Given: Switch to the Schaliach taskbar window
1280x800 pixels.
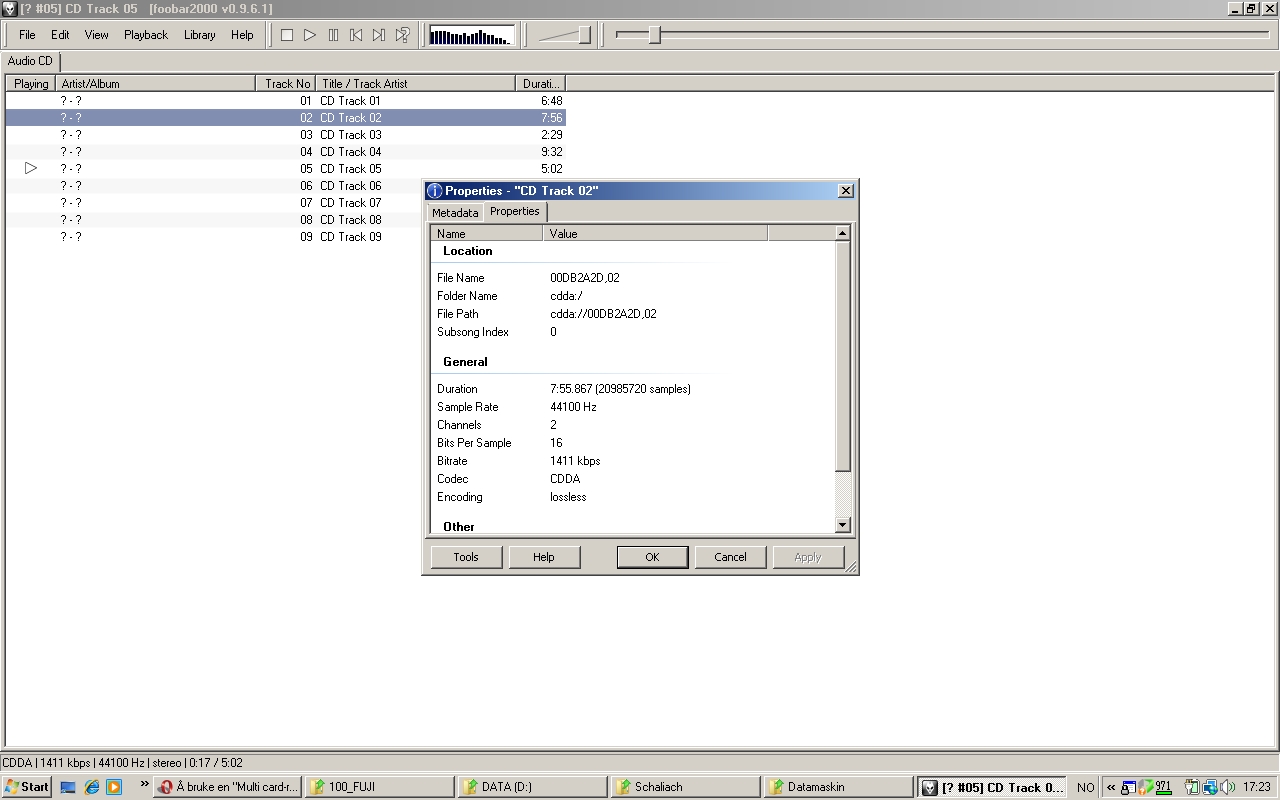Looking at the screenshot, I should point(686,787).
